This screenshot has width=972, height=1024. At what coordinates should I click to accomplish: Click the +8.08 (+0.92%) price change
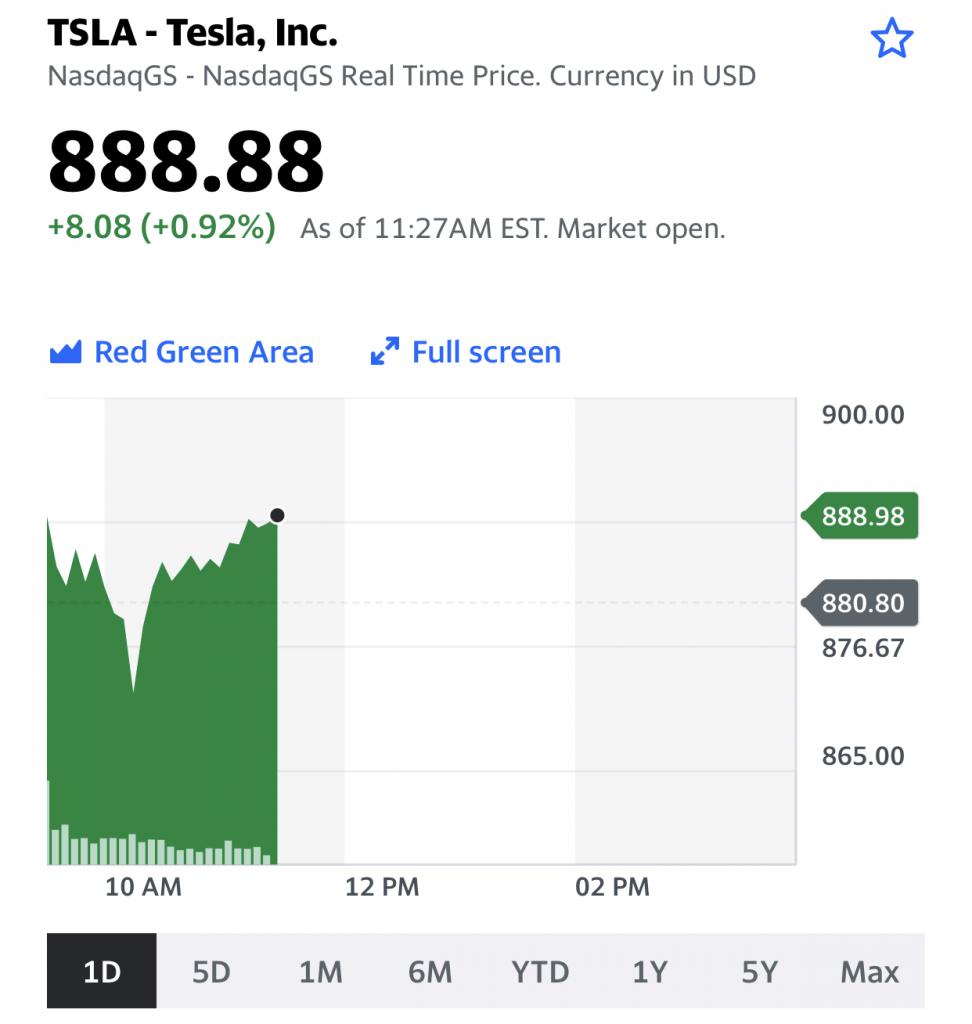click(x=162, y=227)
